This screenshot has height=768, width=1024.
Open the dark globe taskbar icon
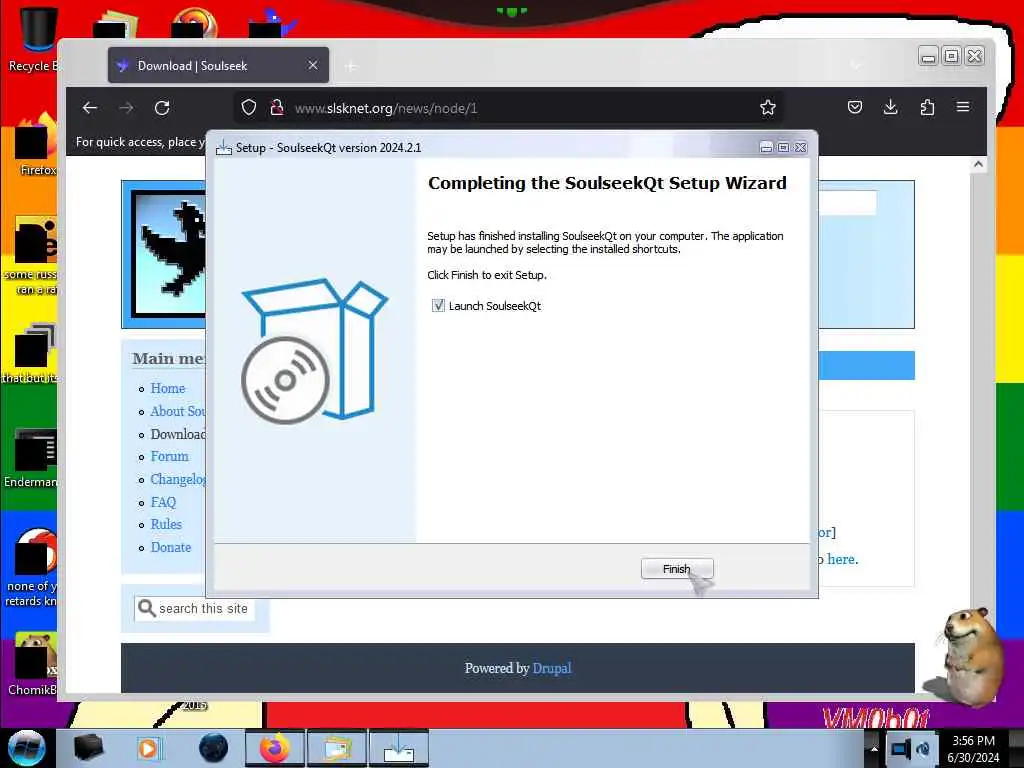(213, 748)
